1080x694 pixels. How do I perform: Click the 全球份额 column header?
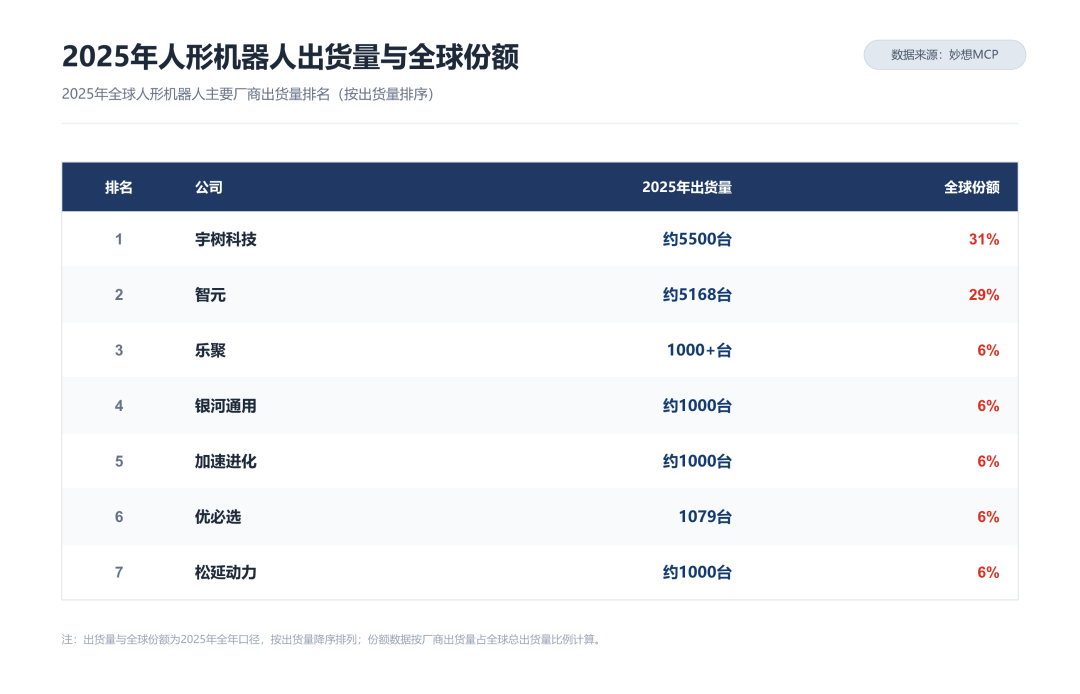pos(971,187)
